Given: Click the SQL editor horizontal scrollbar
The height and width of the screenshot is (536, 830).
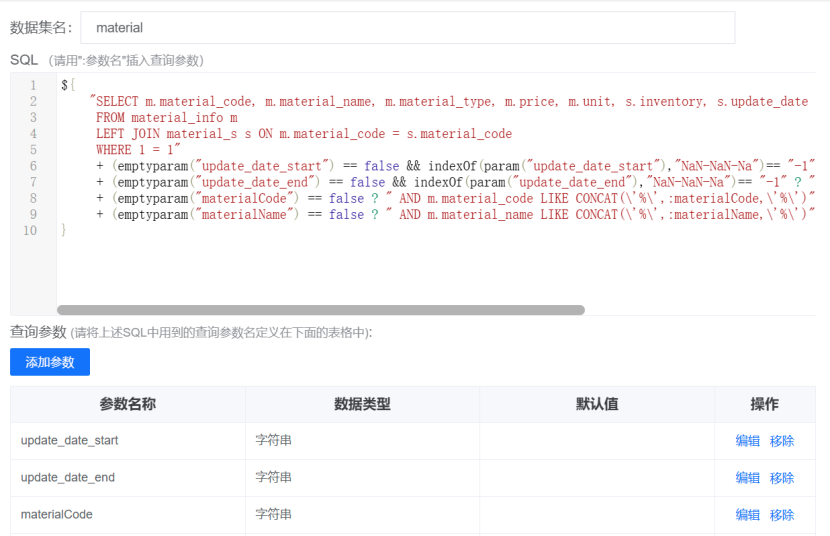Looking at the screenshot, I should click(321, 310).
